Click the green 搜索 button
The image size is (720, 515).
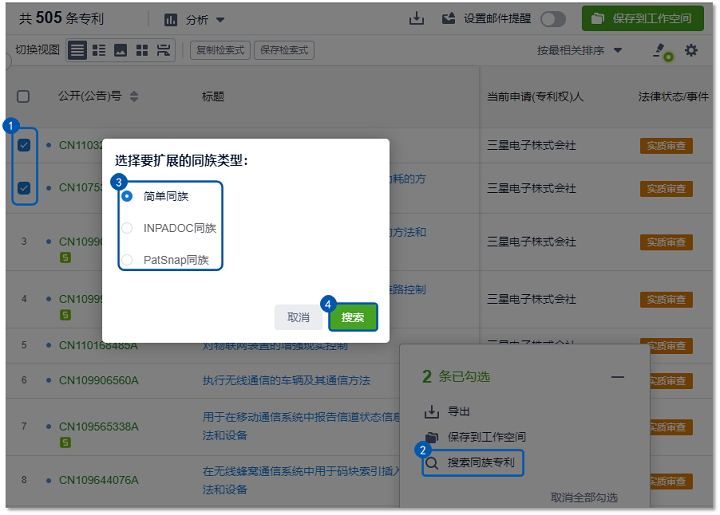353,317
